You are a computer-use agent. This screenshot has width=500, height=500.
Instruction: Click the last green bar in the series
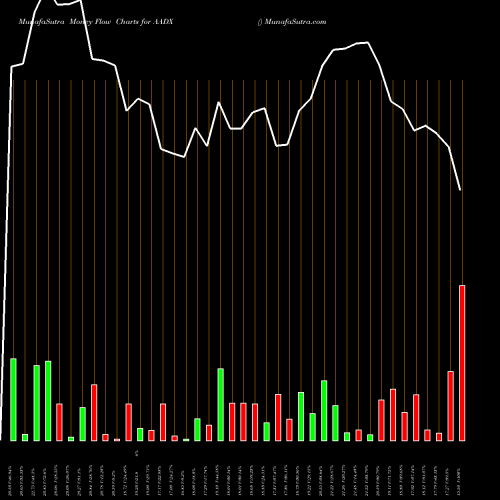[x=370, y=438]
